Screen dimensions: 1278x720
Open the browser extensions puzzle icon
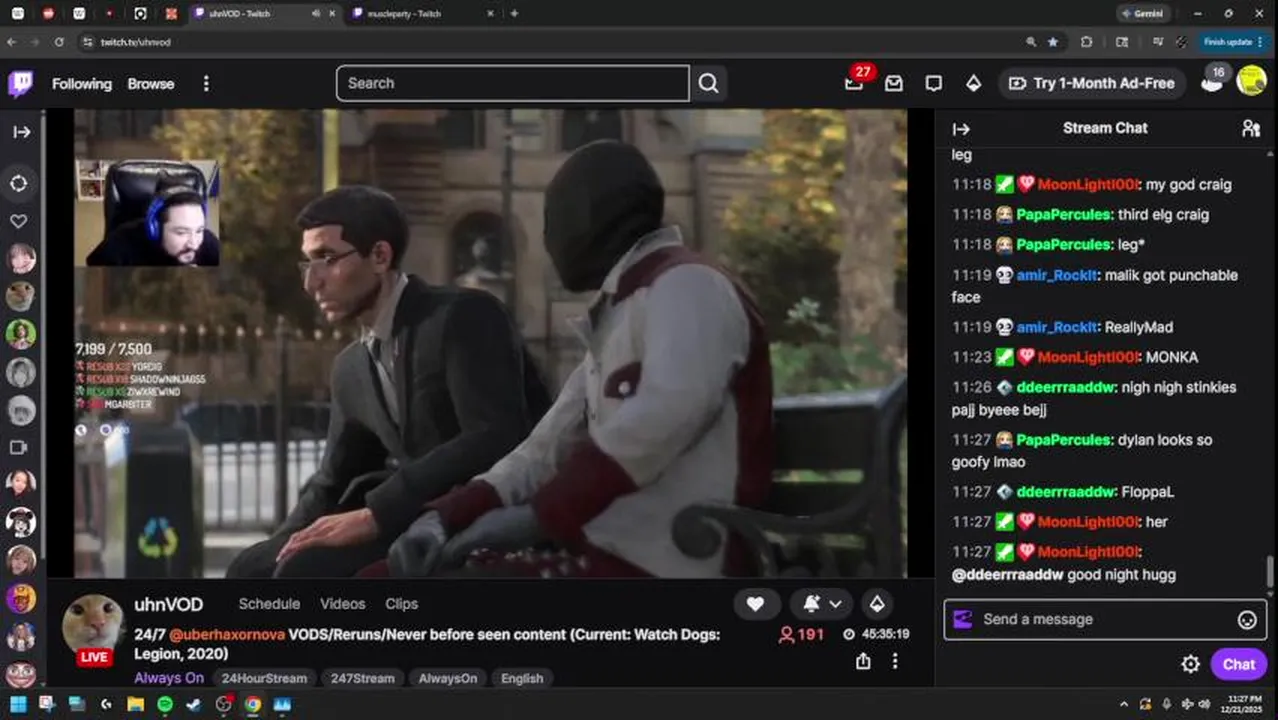(1086, 42)
